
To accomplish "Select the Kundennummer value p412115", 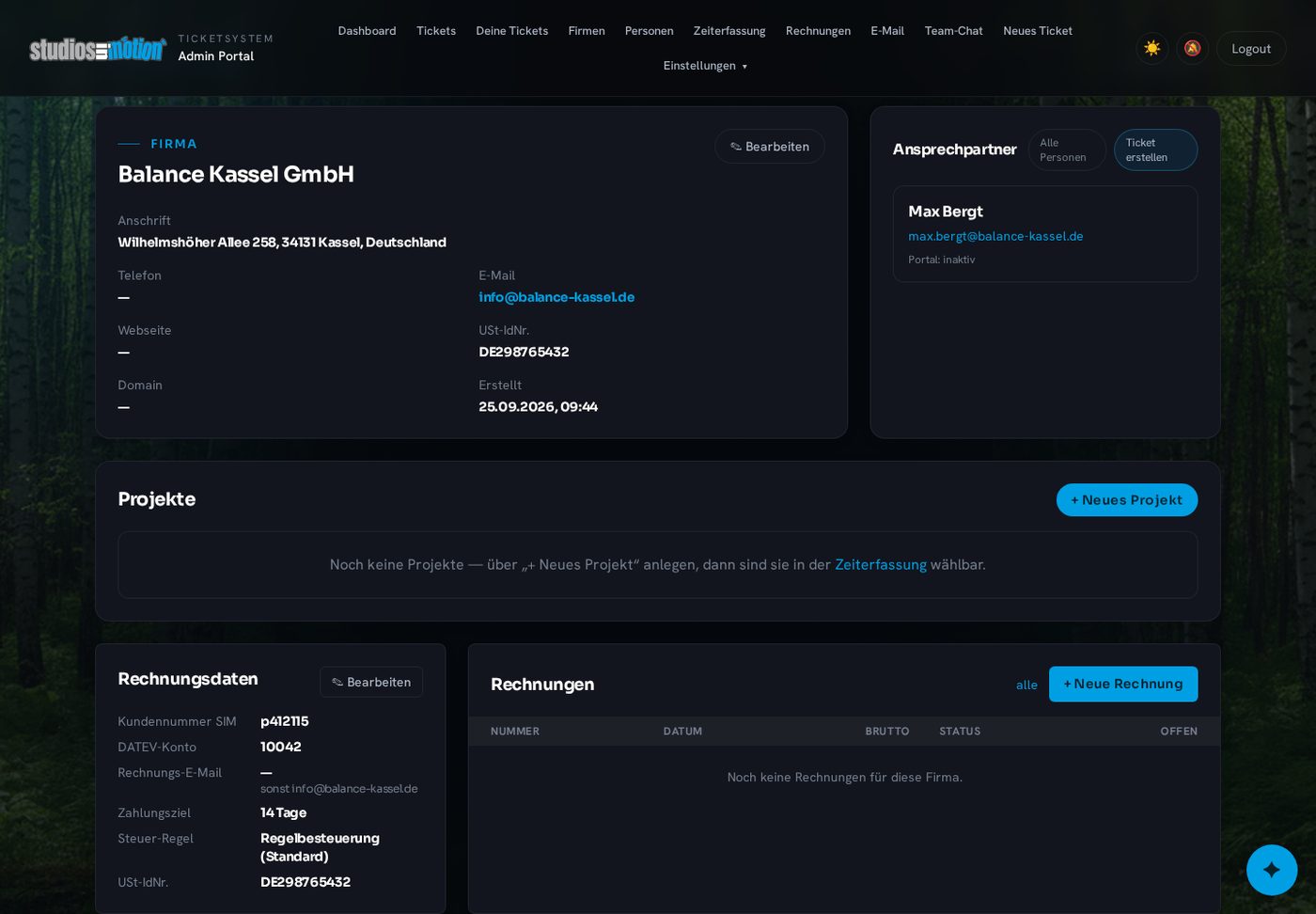I will tap(285, 721).
